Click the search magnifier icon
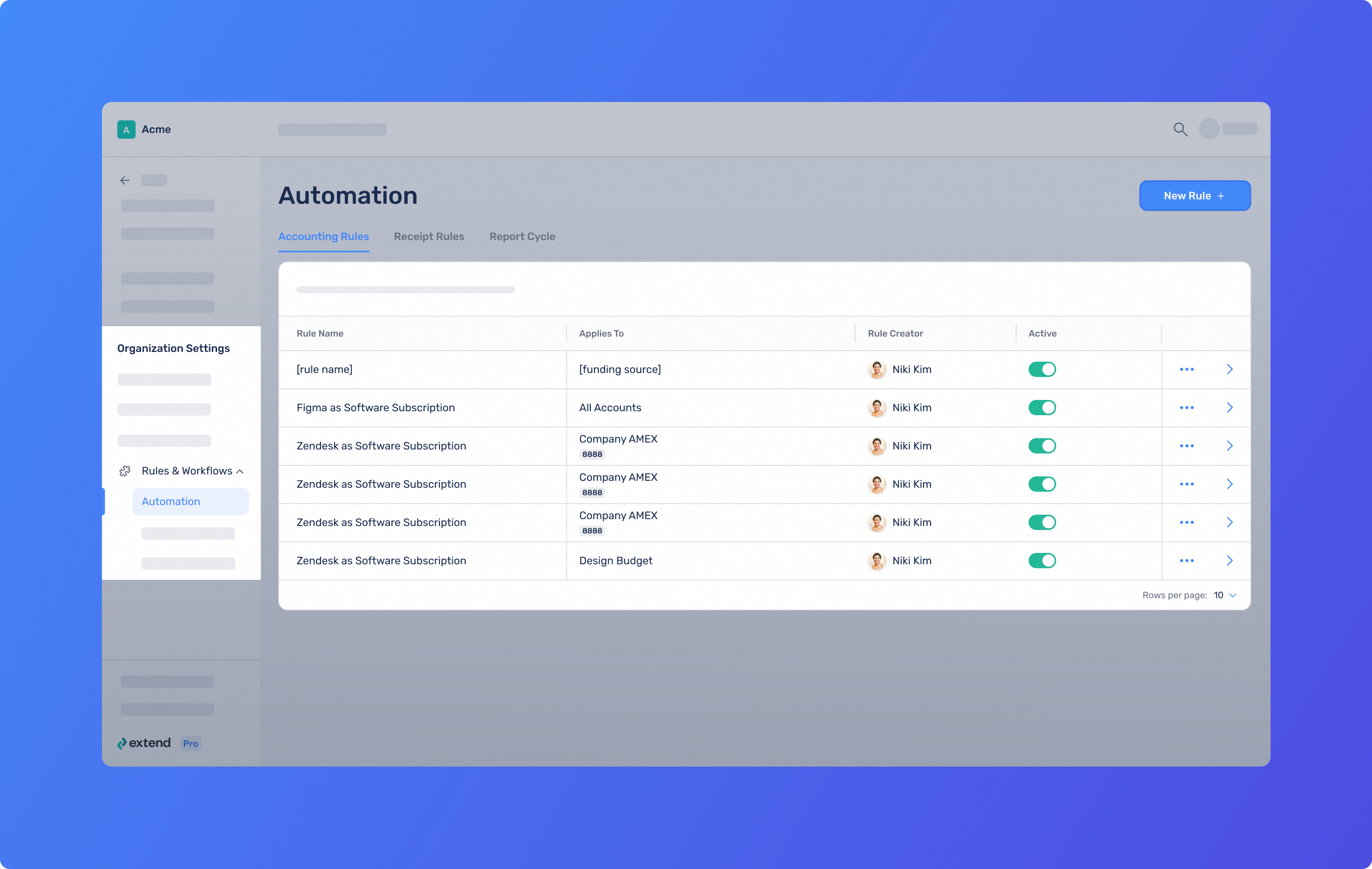 (1180, 129)
